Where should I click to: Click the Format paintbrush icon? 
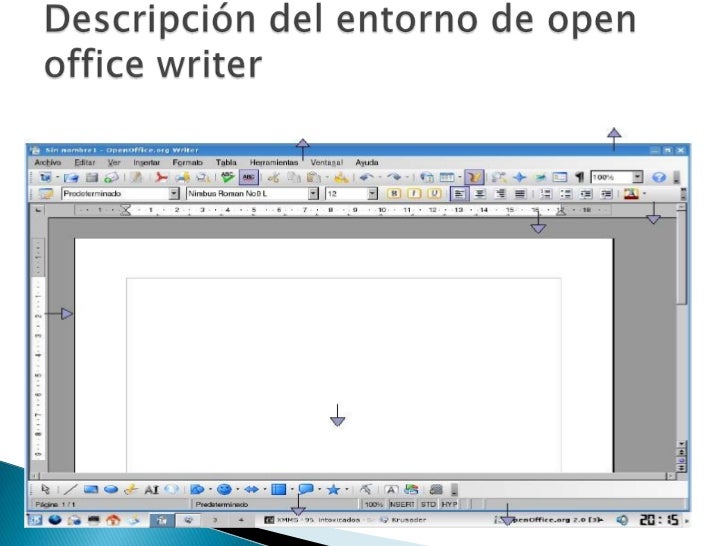tap(341, 177)
